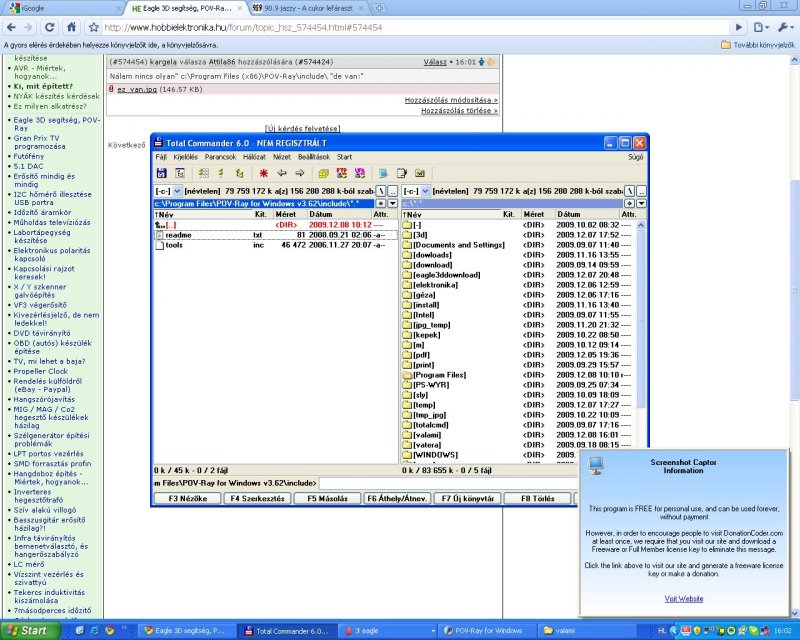This screenshot has width=800, height=640.
Task: Click the 'Válasz' reply link in forum post
Action: coord(435,62)
